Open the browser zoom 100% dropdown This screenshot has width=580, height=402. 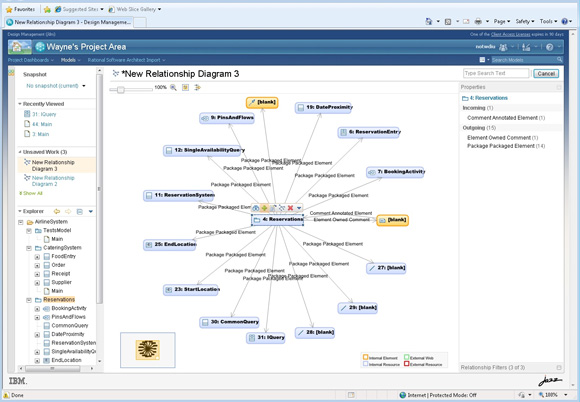point(566,395)
